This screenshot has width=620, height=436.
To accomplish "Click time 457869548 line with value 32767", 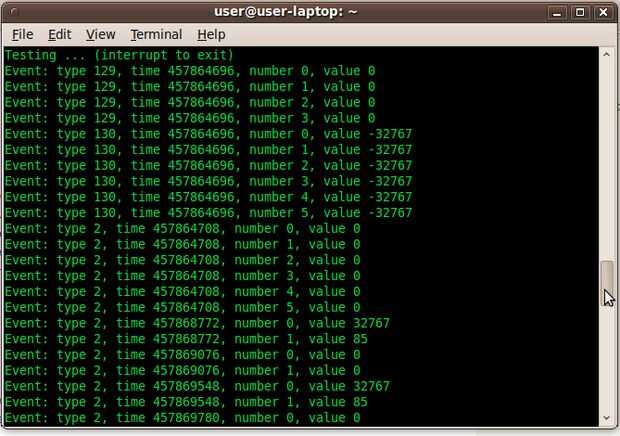I will (197, 387).
